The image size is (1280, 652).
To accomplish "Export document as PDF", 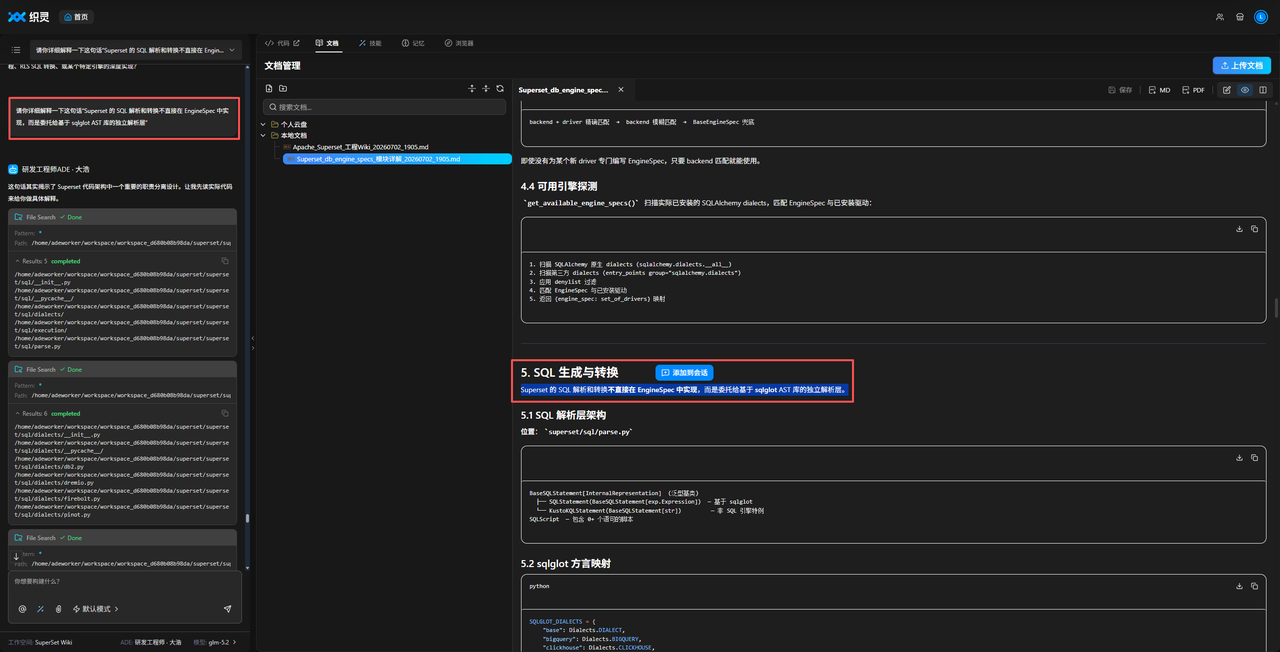I will (1194, 90).
